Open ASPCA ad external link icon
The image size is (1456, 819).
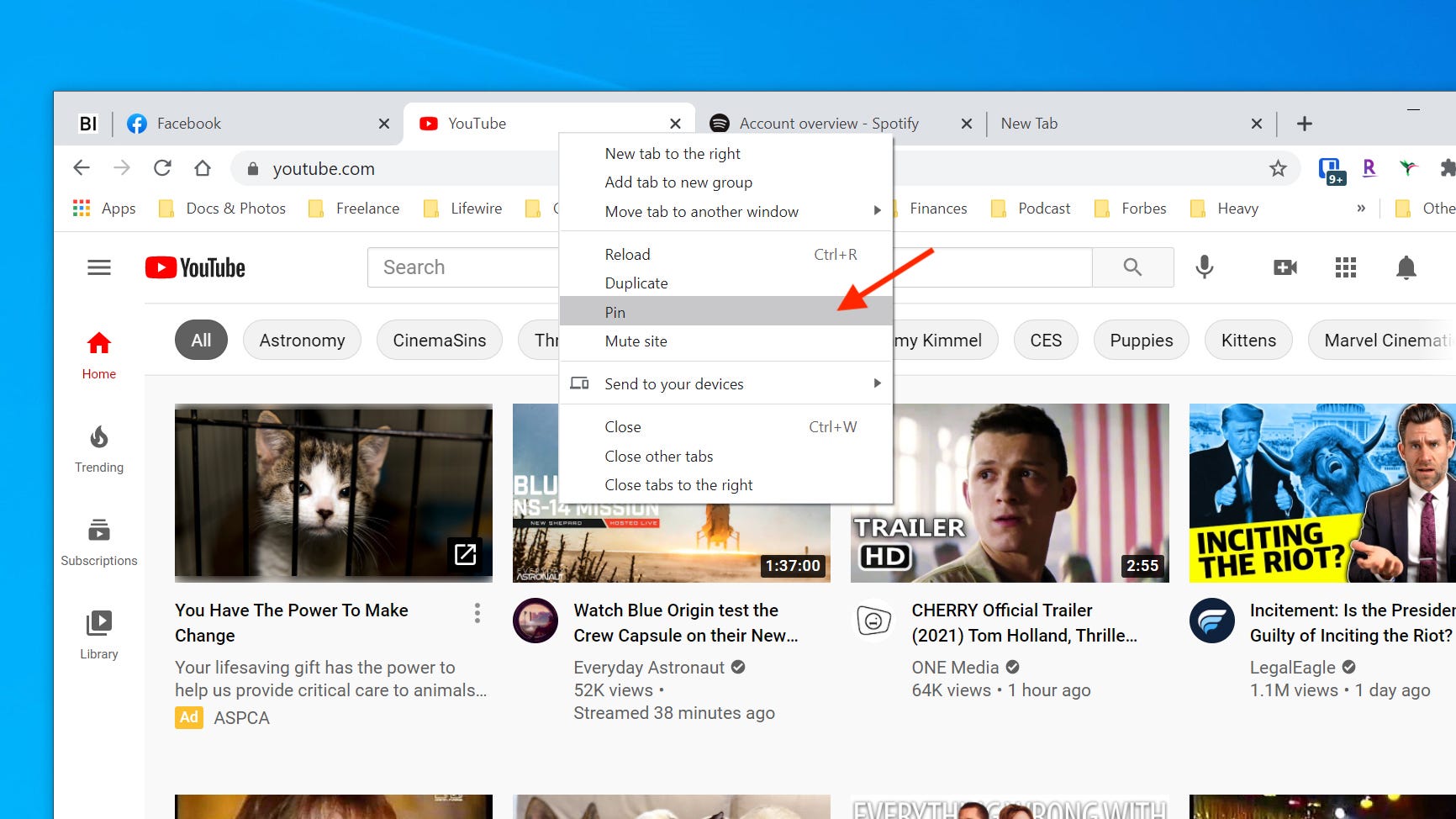tap(466, 554)
